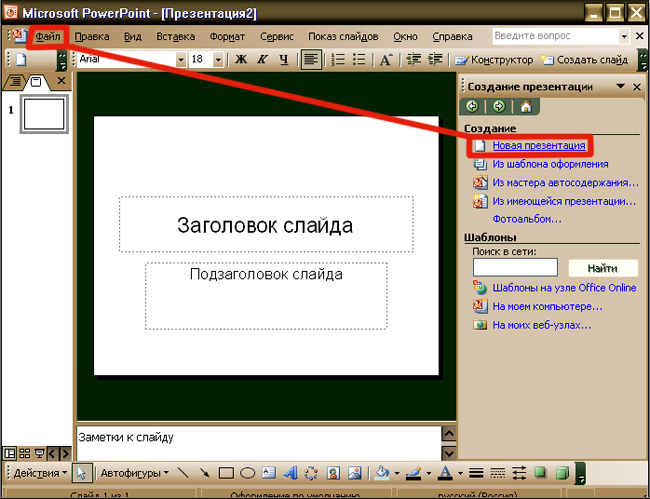This screenshot has height=499, width=650.
Task: Open the Справка menu
Action: [x=452, y=36]
